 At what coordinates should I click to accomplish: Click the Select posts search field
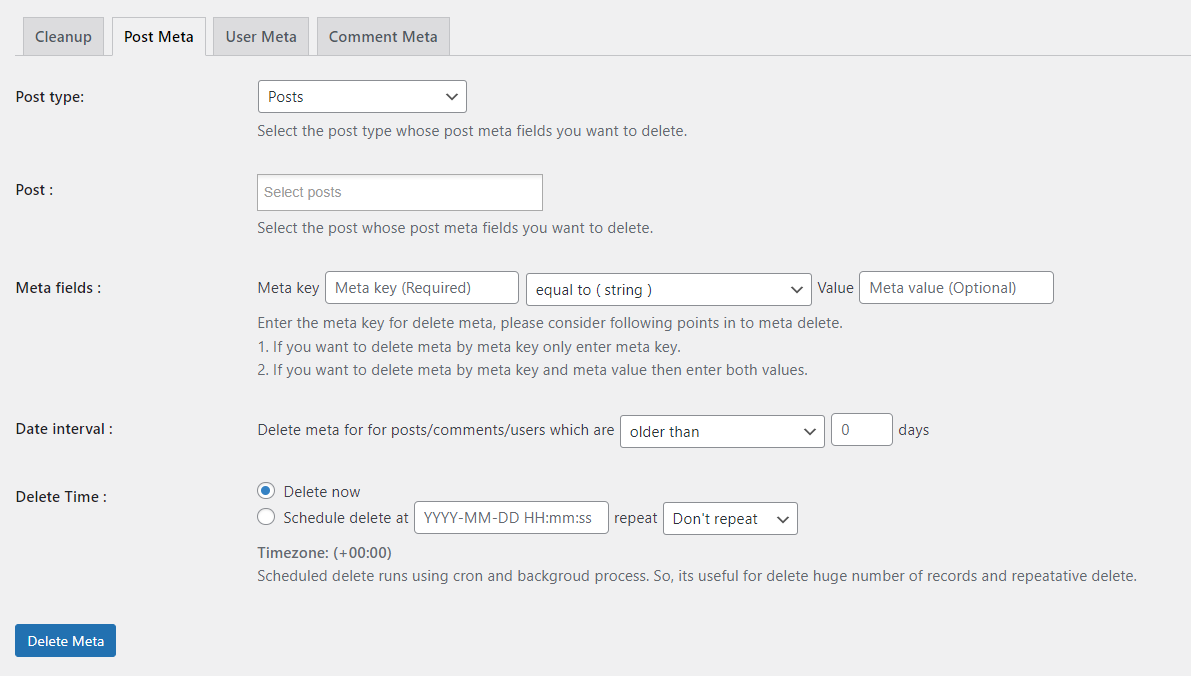click(x=399, y=192)
